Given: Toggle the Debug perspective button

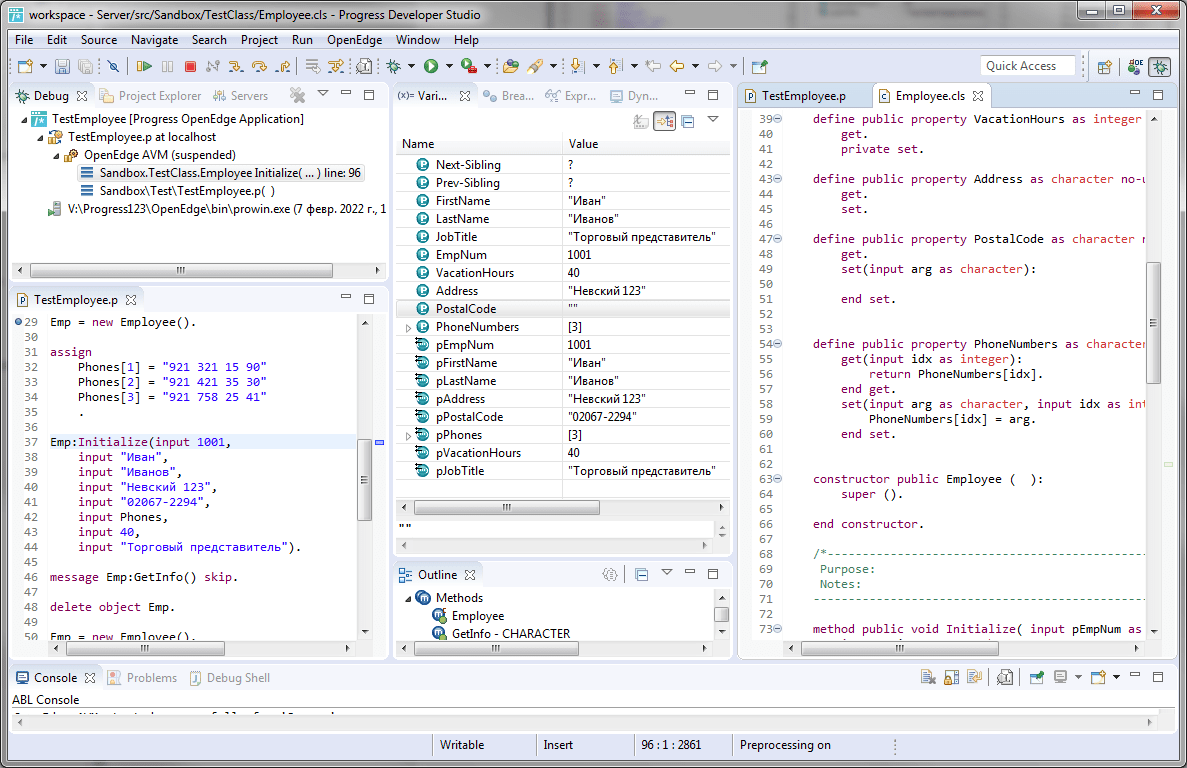Looking at the screenshot, I should (1159, 67).
